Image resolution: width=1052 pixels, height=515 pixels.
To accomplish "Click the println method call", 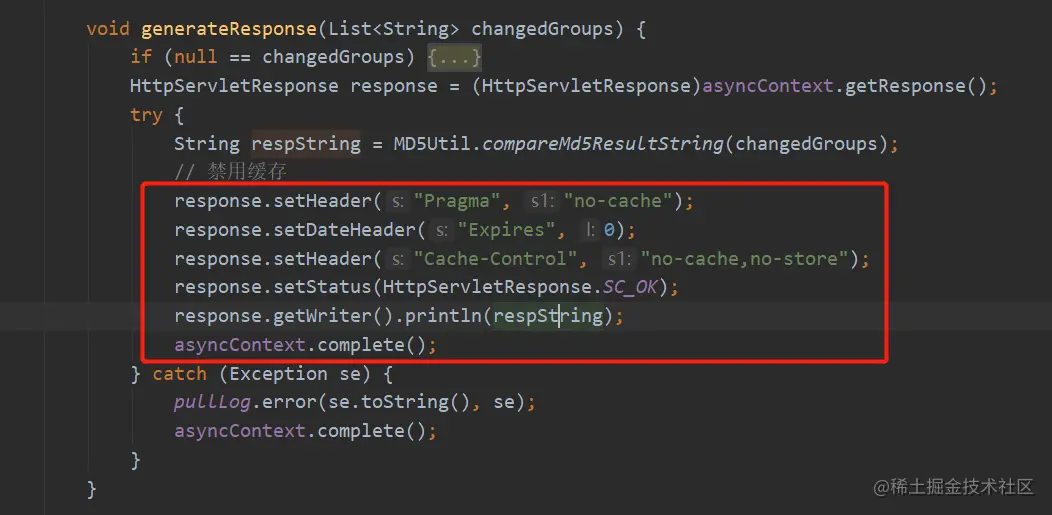I will click(443, 316).
